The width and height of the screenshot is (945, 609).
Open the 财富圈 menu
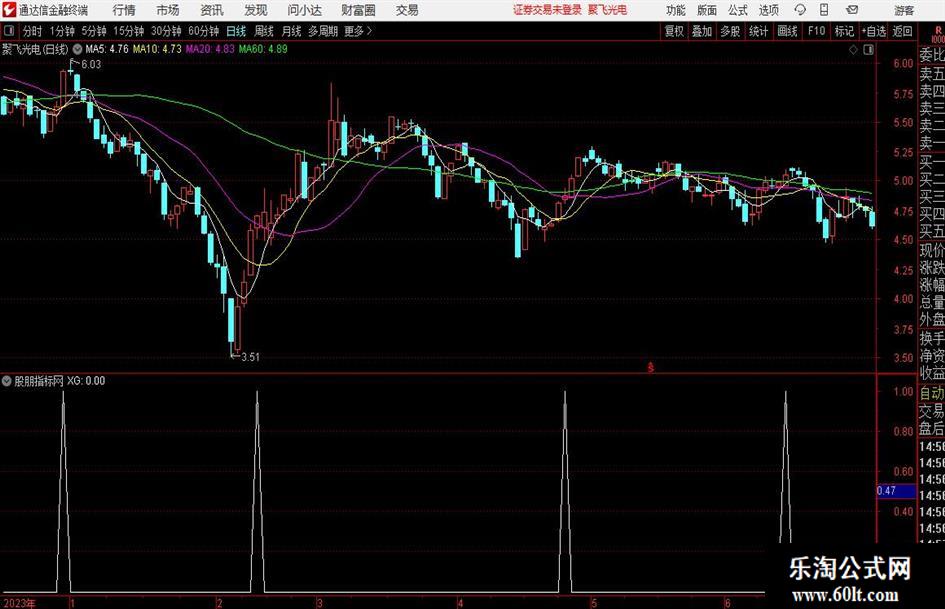(x=358, y=10)
